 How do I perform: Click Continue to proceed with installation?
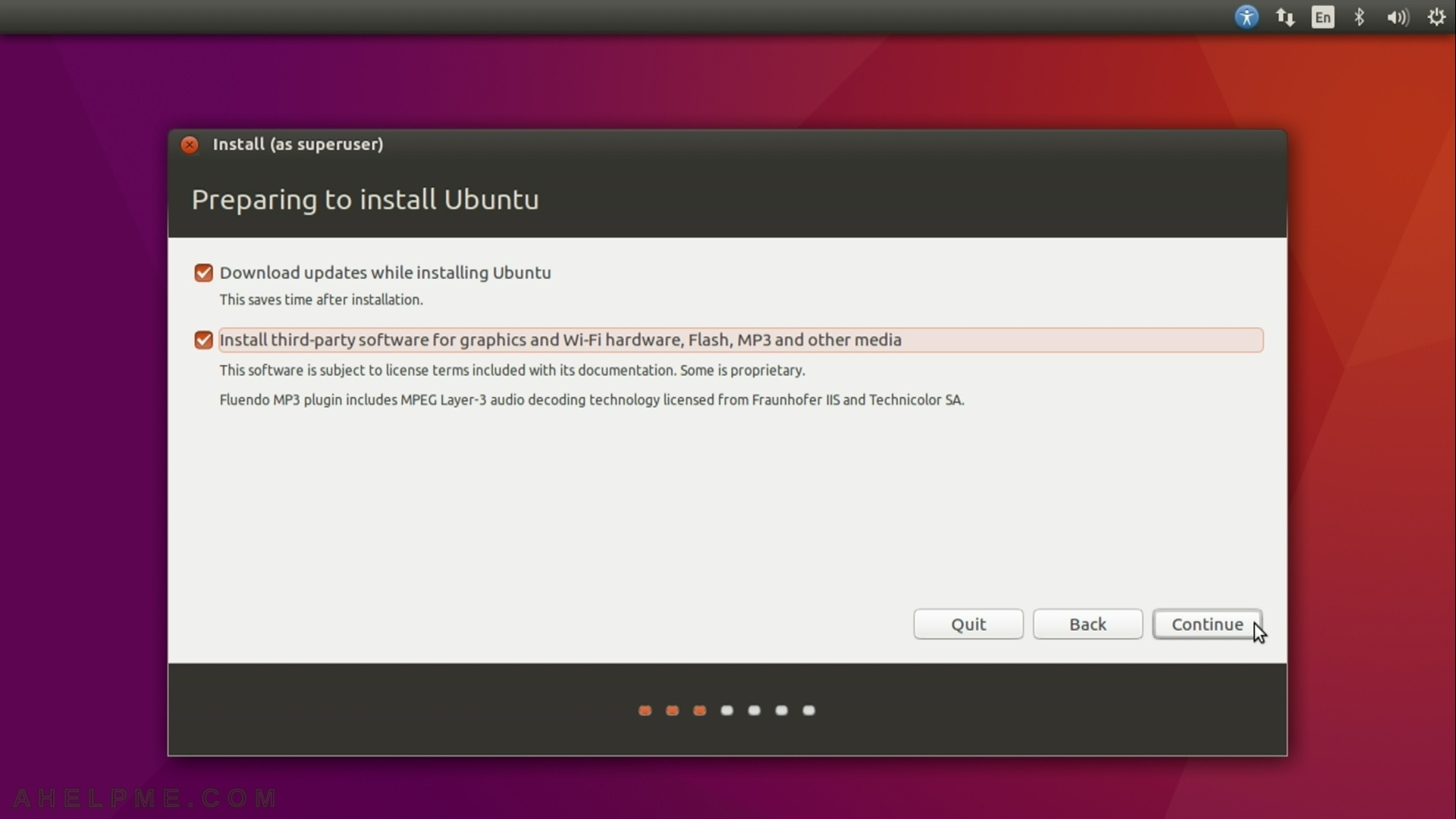click(x=1207, y=624)
